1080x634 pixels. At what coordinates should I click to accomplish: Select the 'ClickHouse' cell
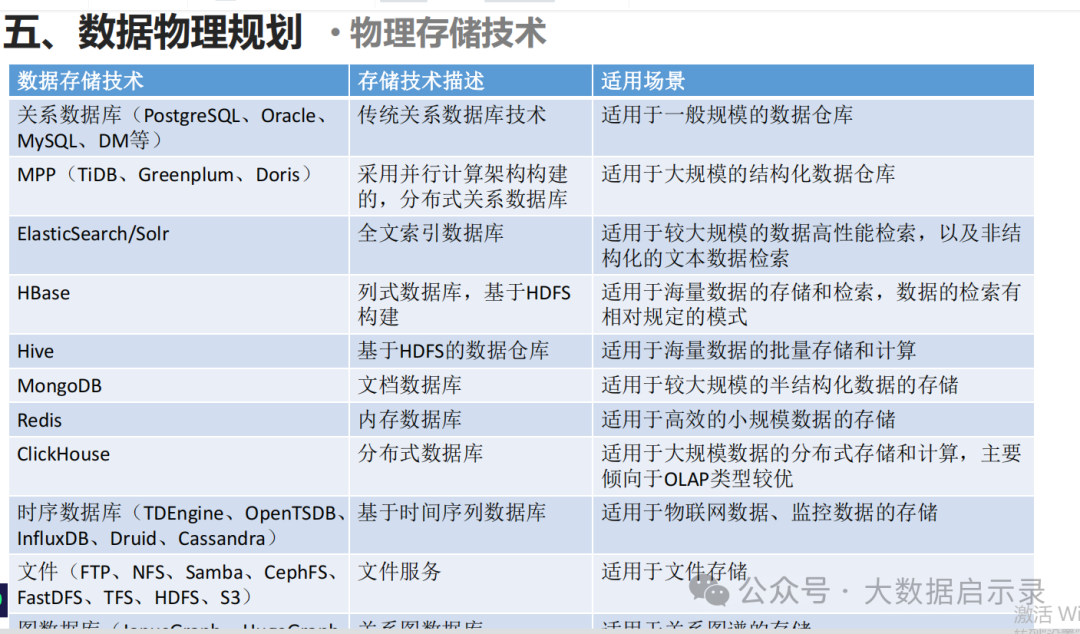178,466
